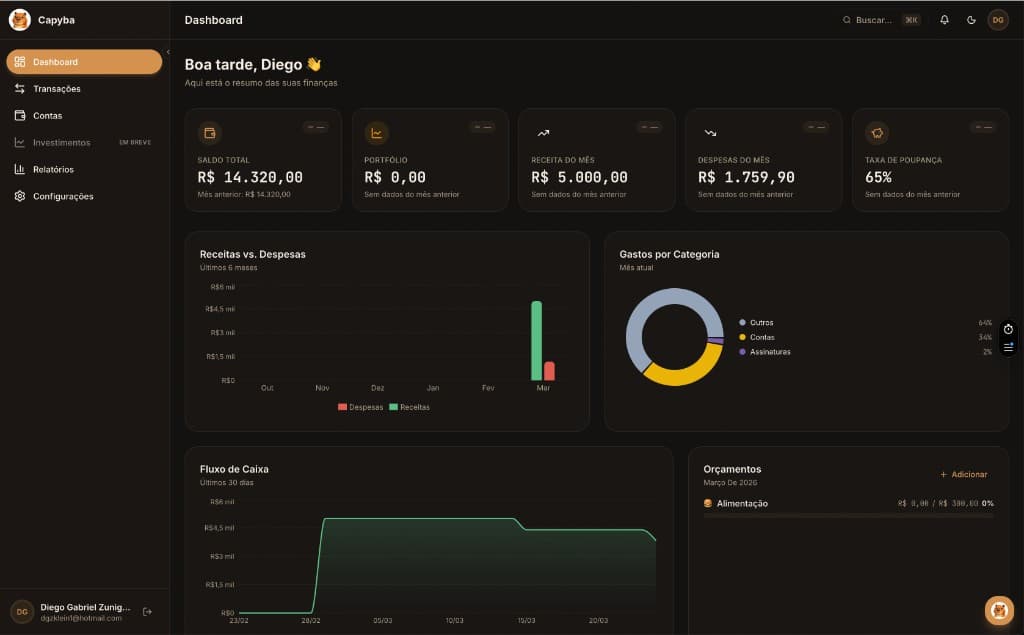Click the Buscar search field
Image resolution: width=1024 pixels, height=635 pixels.
coord(875,19)
